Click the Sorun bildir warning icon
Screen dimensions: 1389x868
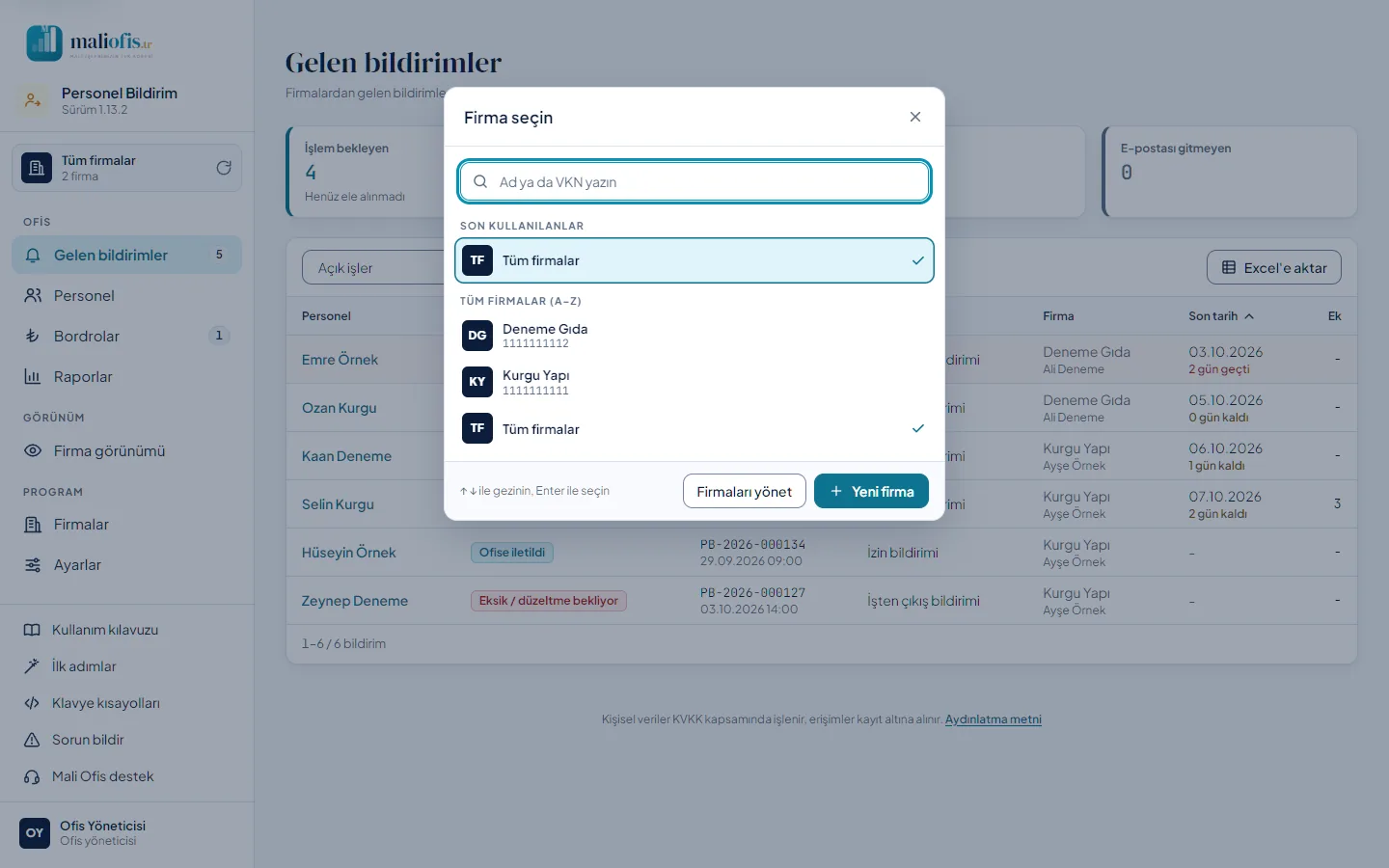(32, 741)
